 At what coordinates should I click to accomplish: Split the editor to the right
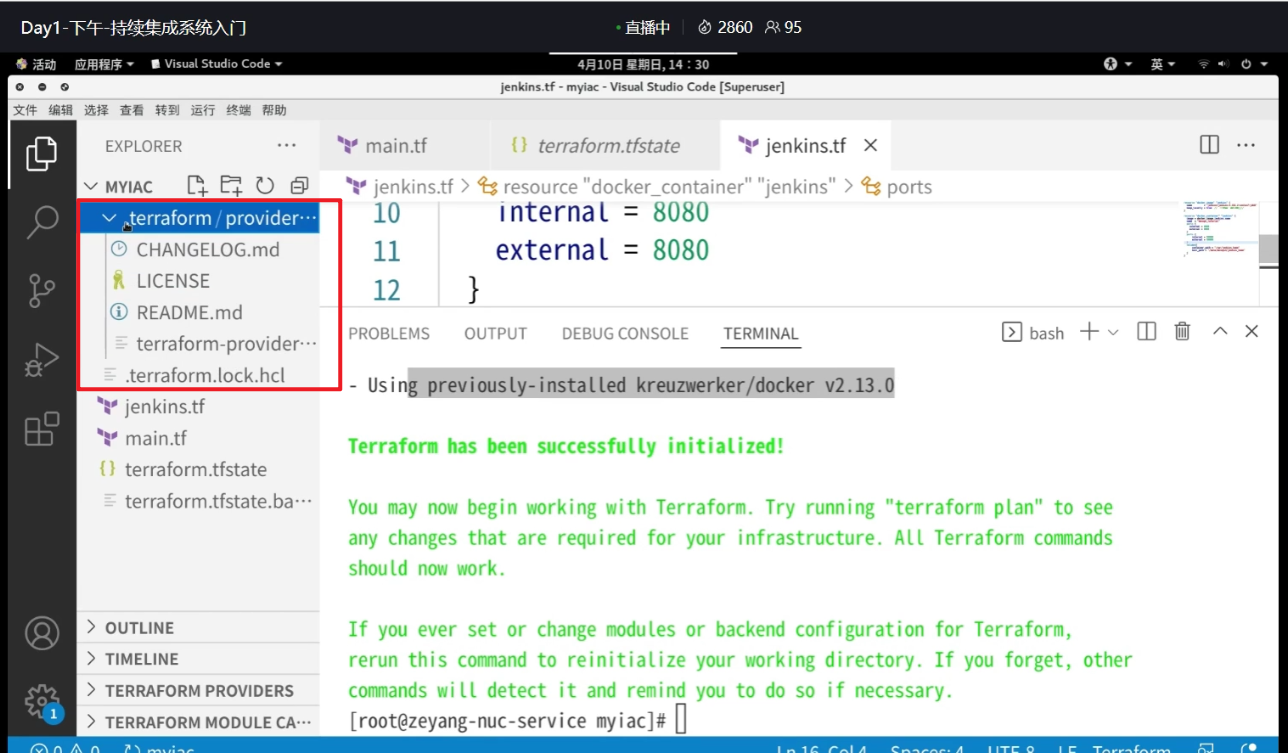[1209, 145]
